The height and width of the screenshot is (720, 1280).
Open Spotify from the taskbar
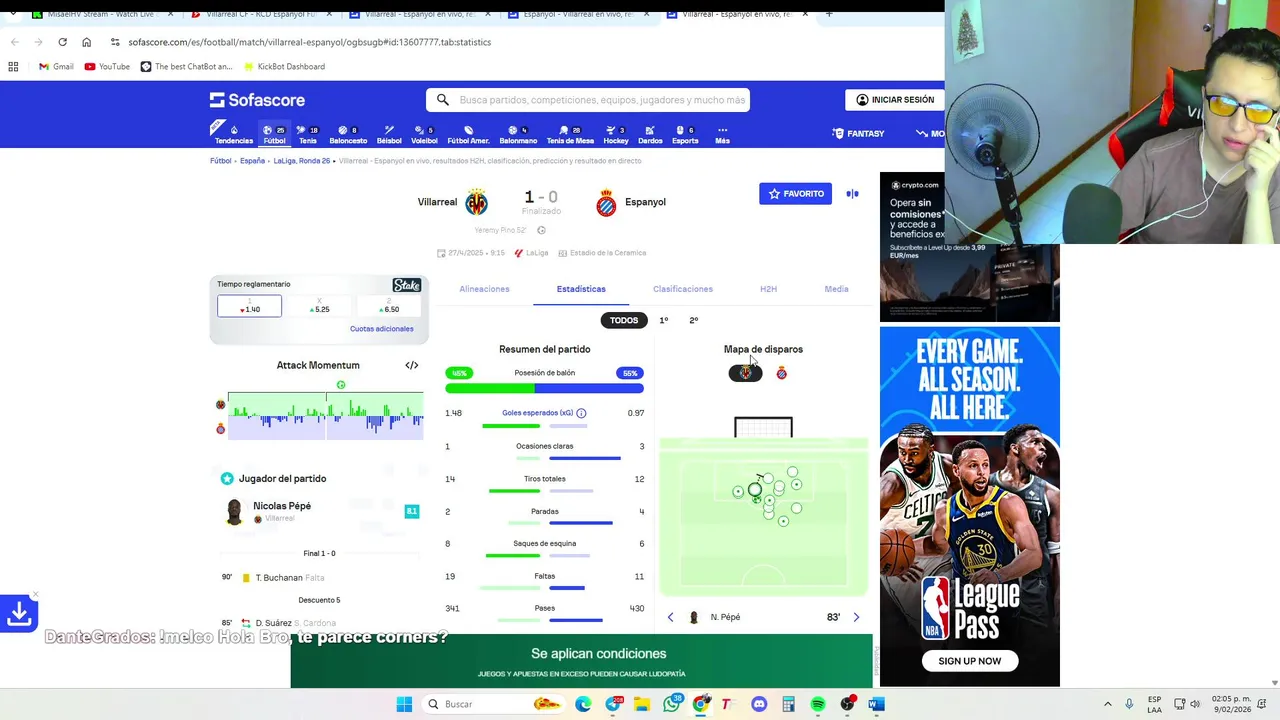817,704
